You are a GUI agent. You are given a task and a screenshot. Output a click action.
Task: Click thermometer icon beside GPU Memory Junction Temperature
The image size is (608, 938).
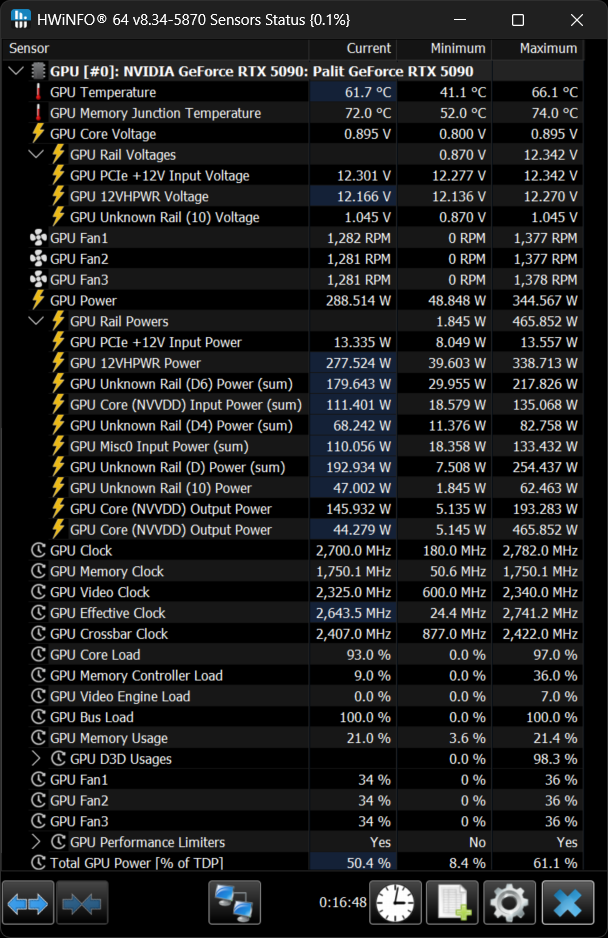[38, 113]
